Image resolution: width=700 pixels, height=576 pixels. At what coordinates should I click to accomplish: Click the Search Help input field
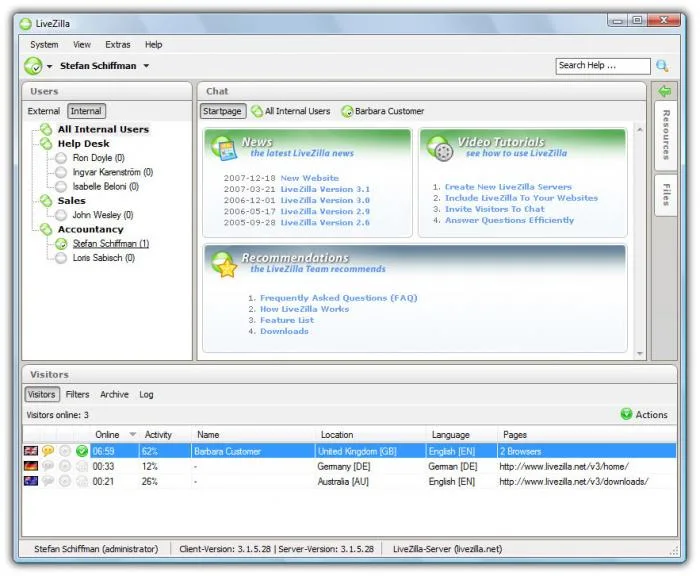coord(603,66)
